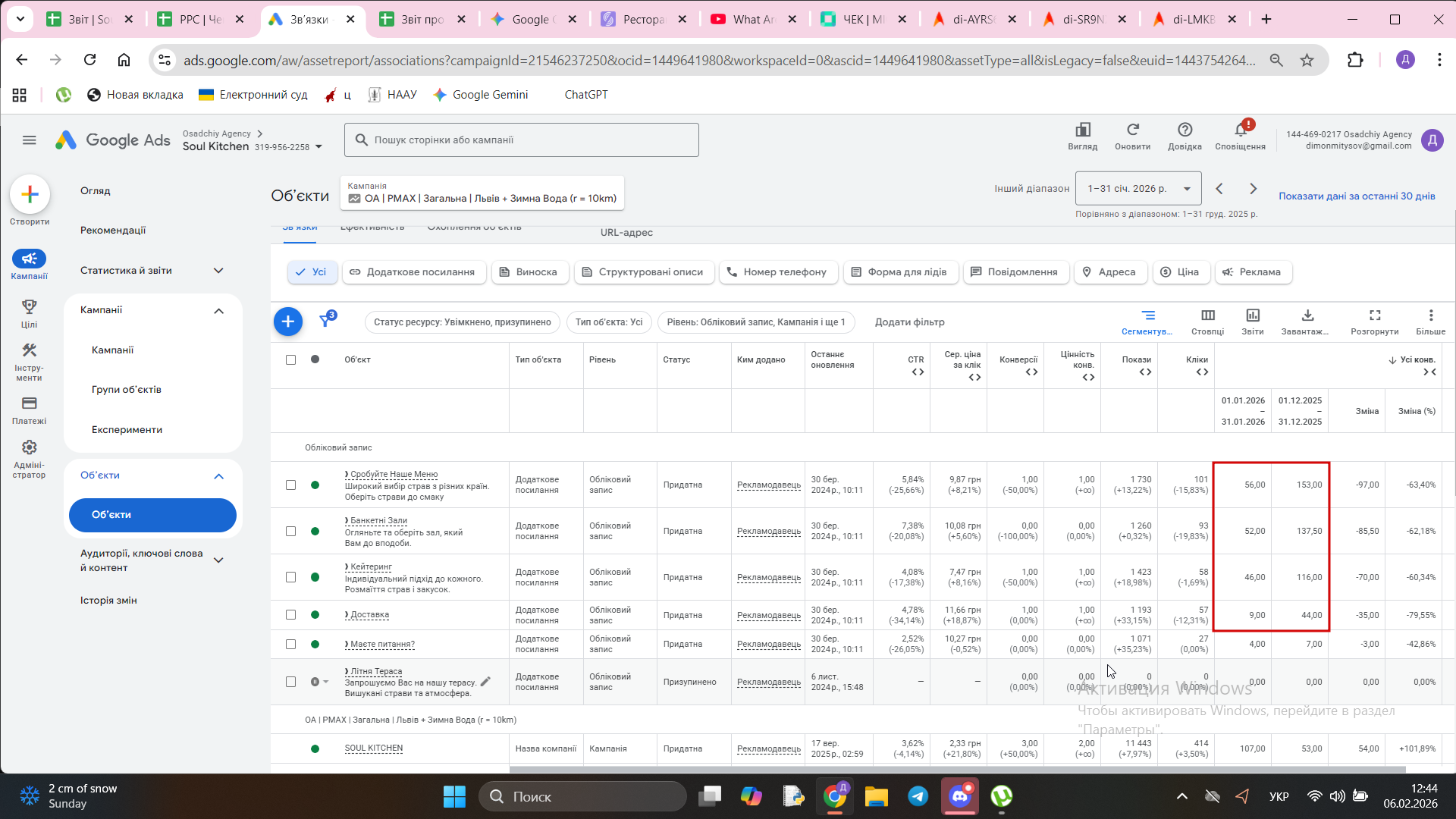This screenshot has width=1456, height=819.
Task: Click Додати фільтр button
Action: [x=909, y=322]
